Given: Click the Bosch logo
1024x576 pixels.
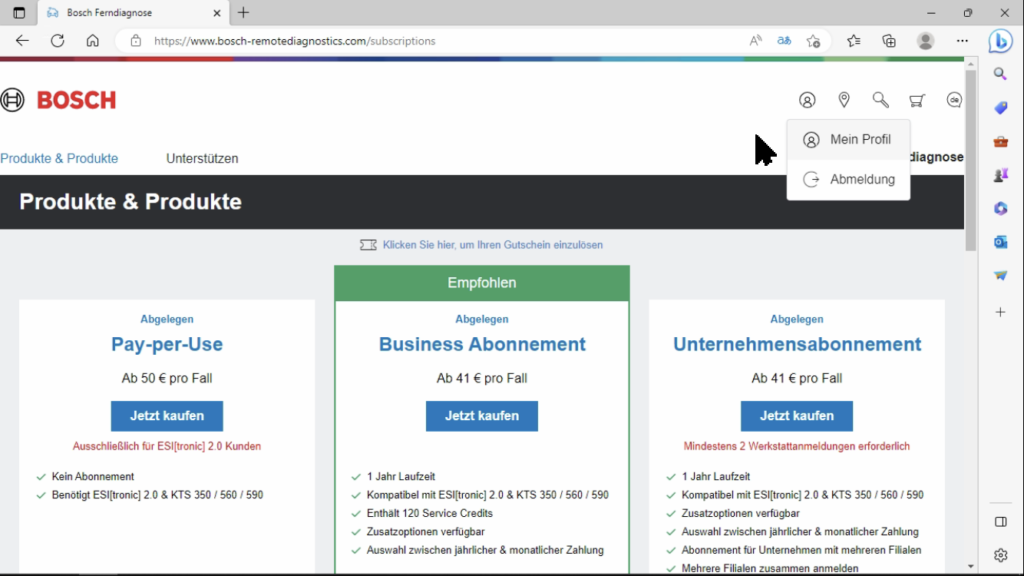Looking at the screenshot, I should click(59, 100).
